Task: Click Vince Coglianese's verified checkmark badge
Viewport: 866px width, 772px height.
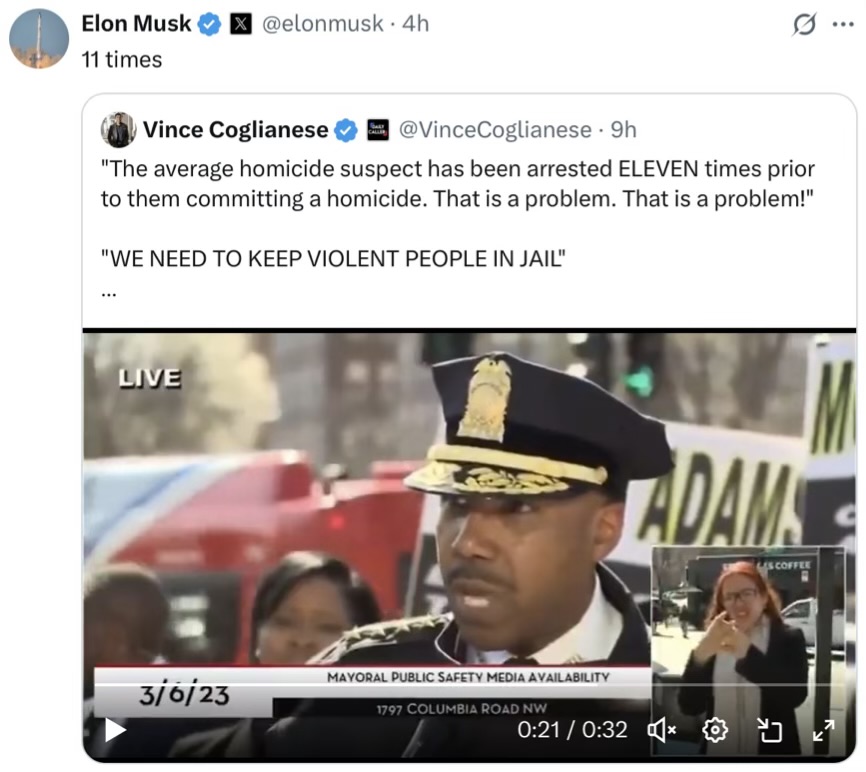Action: tap(346, 131)
